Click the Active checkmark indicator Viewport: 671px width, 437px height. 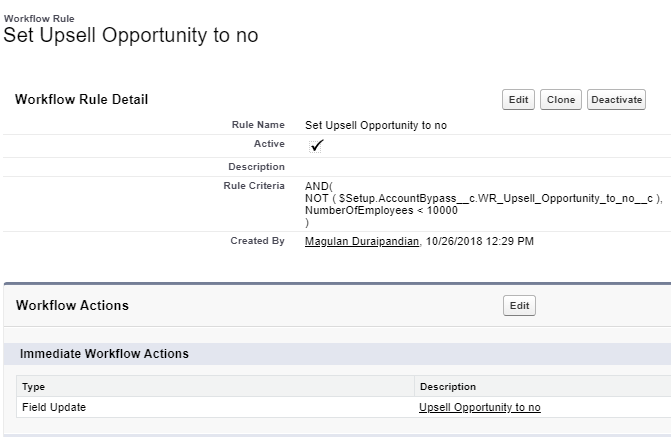(316, 146)
